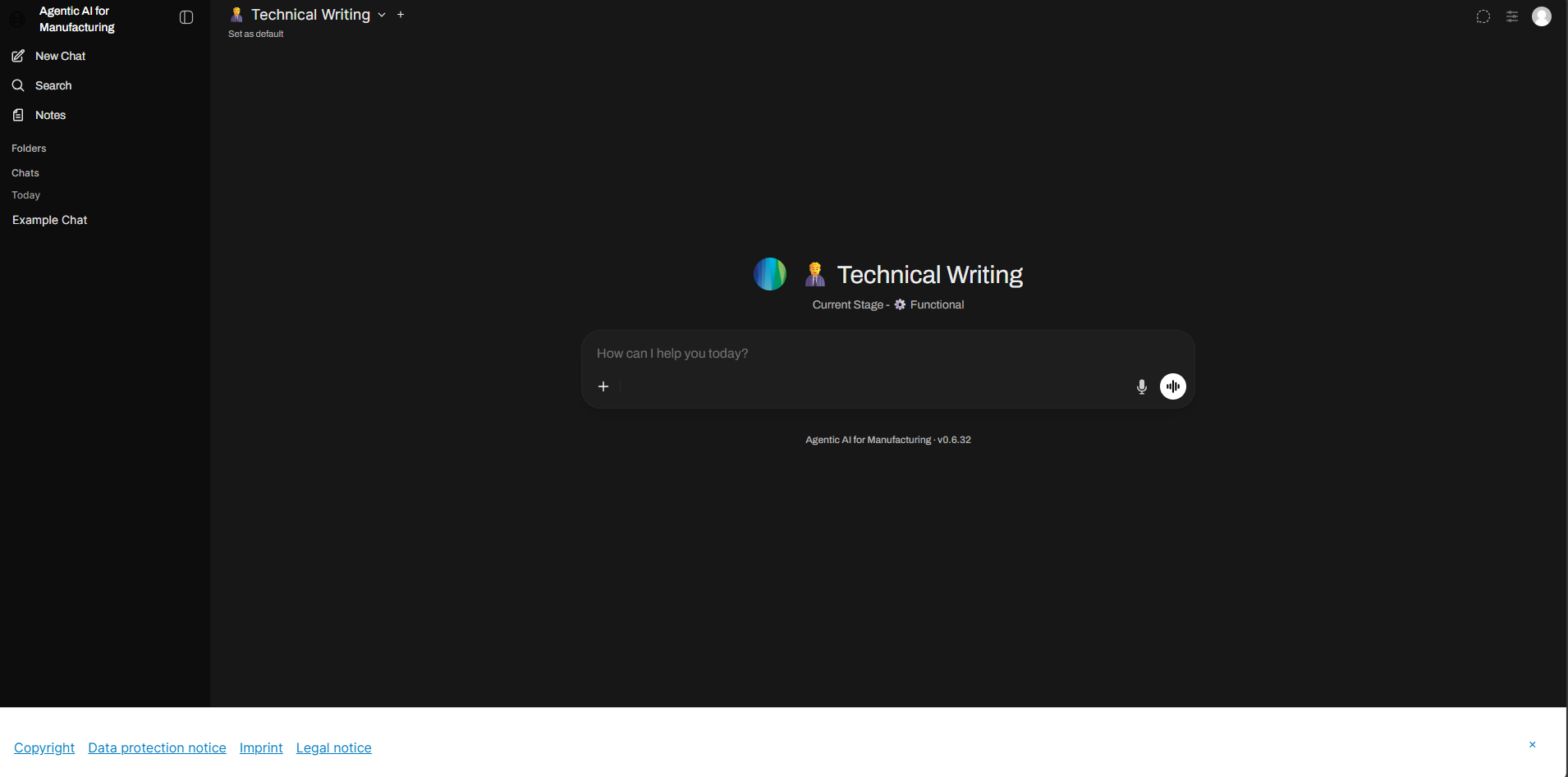Open the user profile avatar menu
This screenshot has width=1568, height=777.
click(1542, 16)
